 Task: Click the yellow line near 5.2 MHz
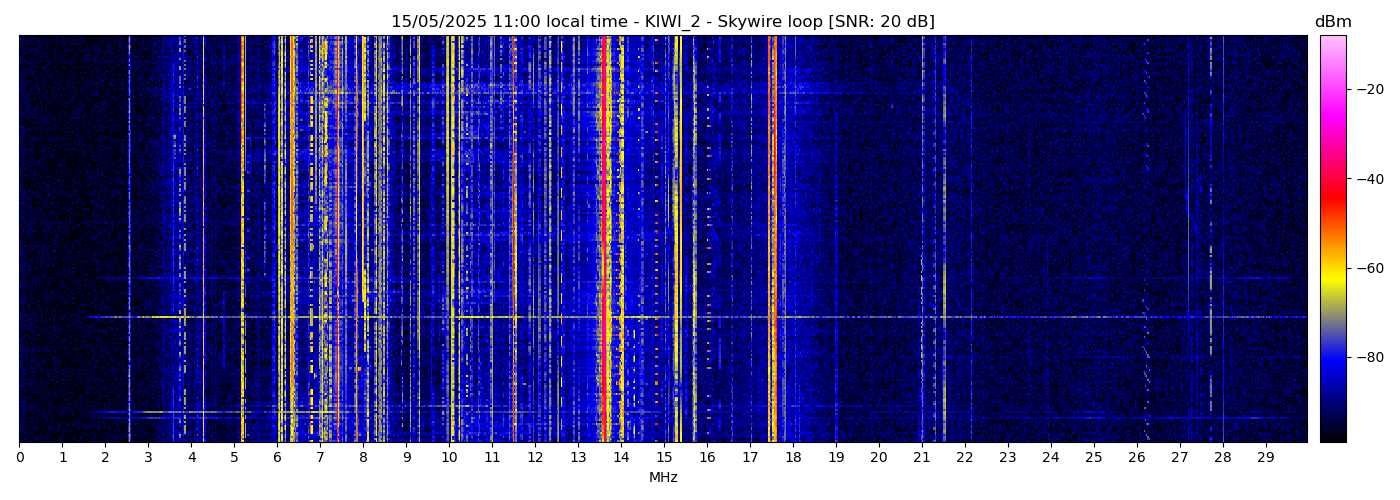click(x=243, y=240)
